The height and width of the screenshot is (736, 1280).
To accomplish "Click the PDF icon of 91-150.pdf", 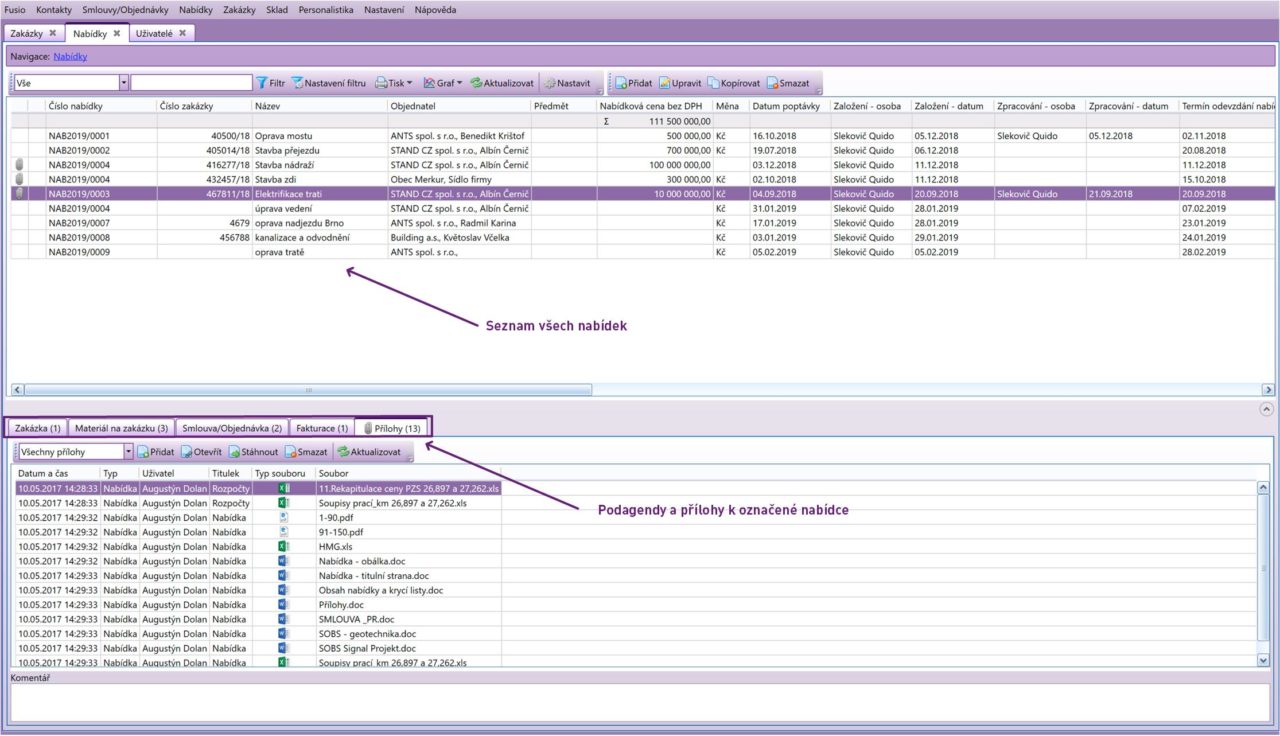I will pyautogui.click(x=282, y=532).
